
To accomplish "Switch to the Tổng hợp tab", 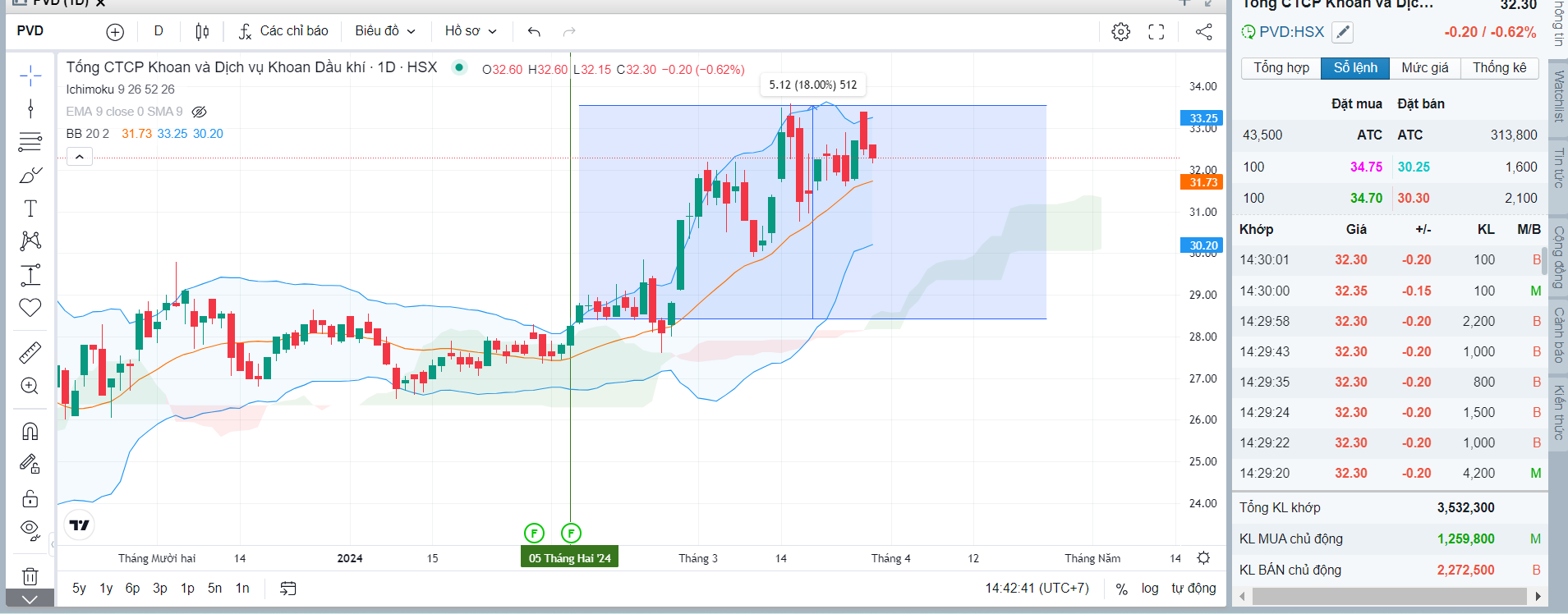I will (1281, 68).
